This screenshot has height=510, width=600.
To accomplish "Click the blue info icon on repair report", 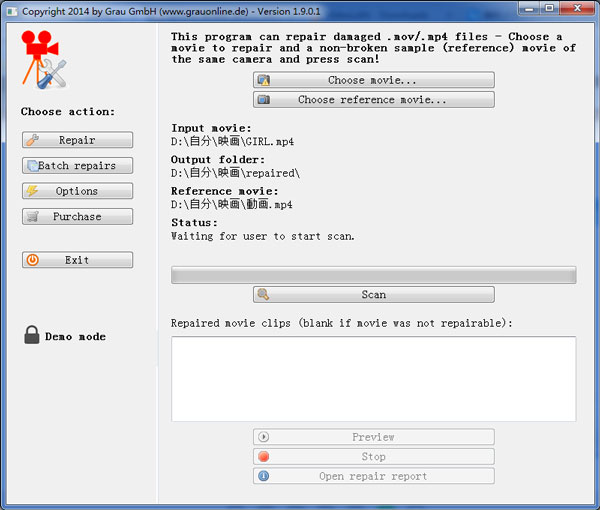I will [263, 476].
